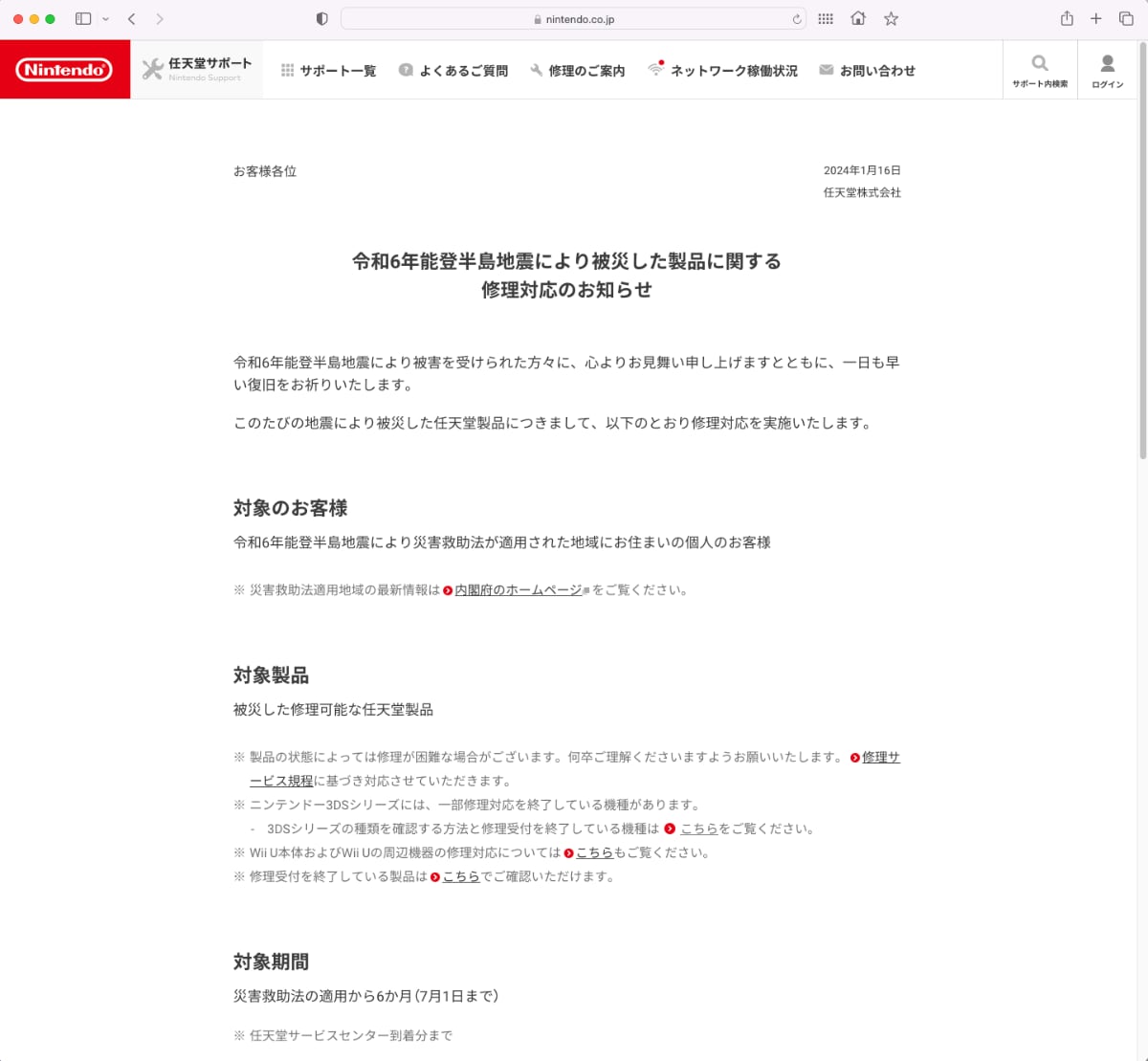Image resolution: width=1148 pixels, height=1061 pixels.
Task: Open お問い合わせ menu item
Action: point(867,71)
